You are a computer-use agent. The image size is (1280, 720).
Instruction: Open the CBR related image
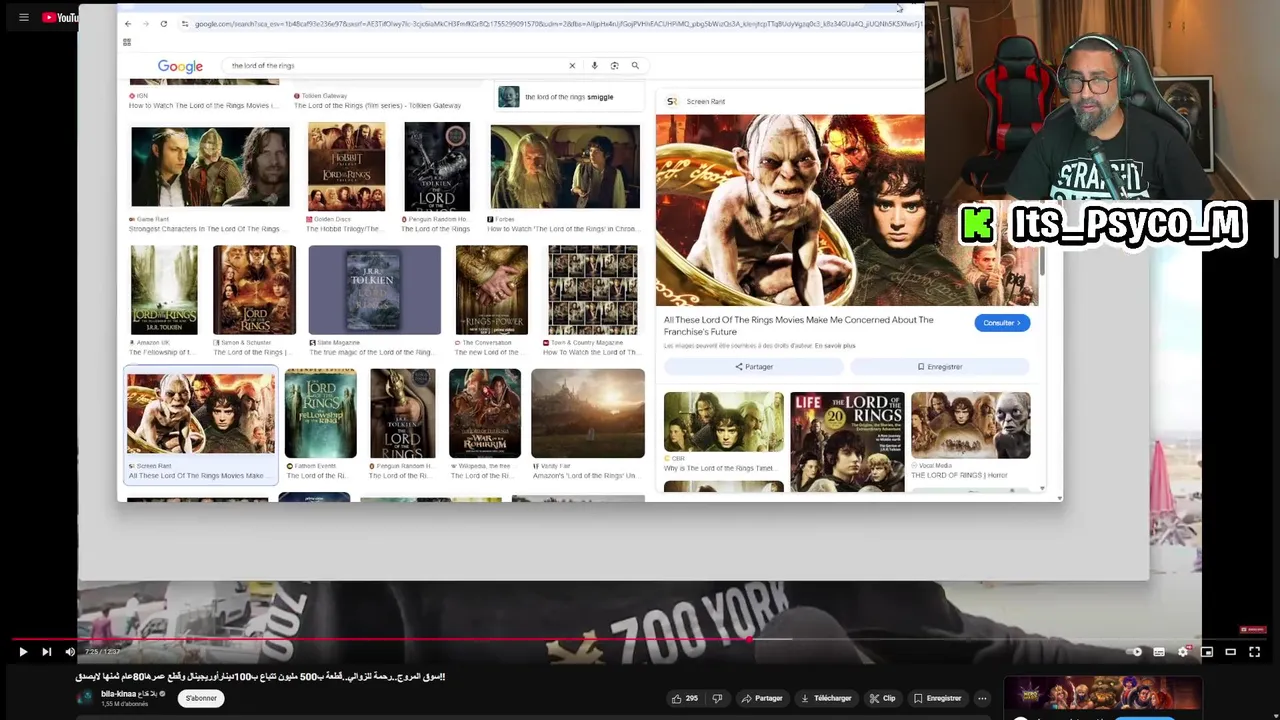click(x=723, y=423)
